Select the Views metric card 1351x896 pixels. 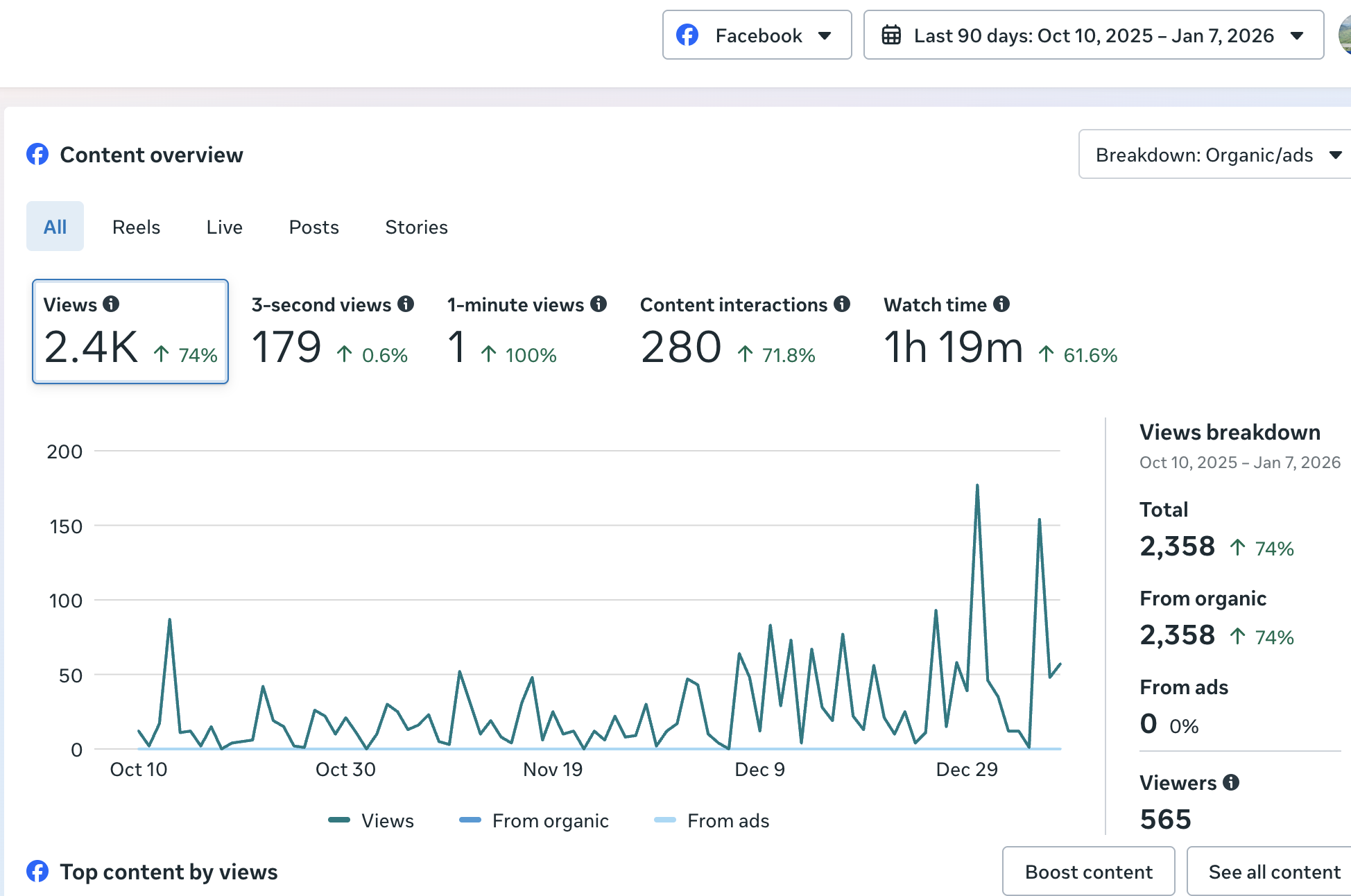[x=130, y=331]
